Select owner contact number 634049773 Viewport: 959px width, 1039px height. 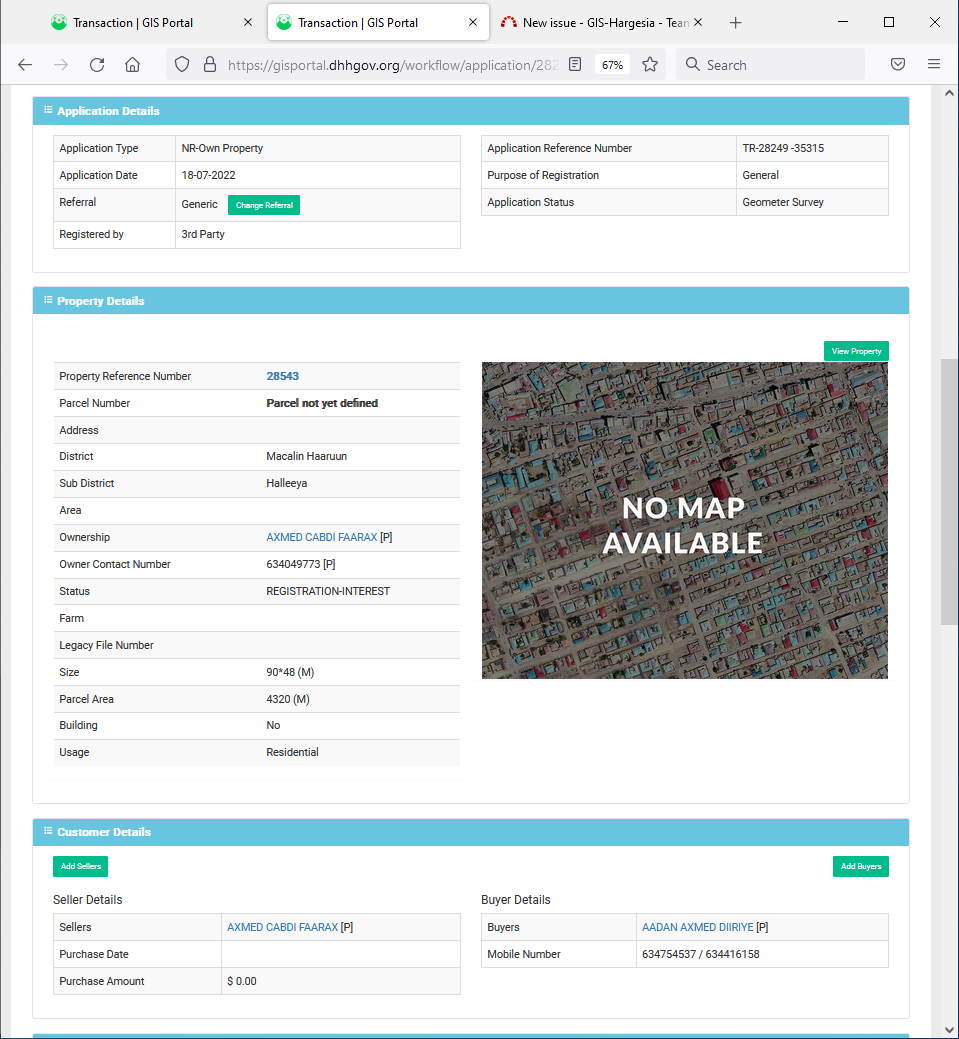294,564
